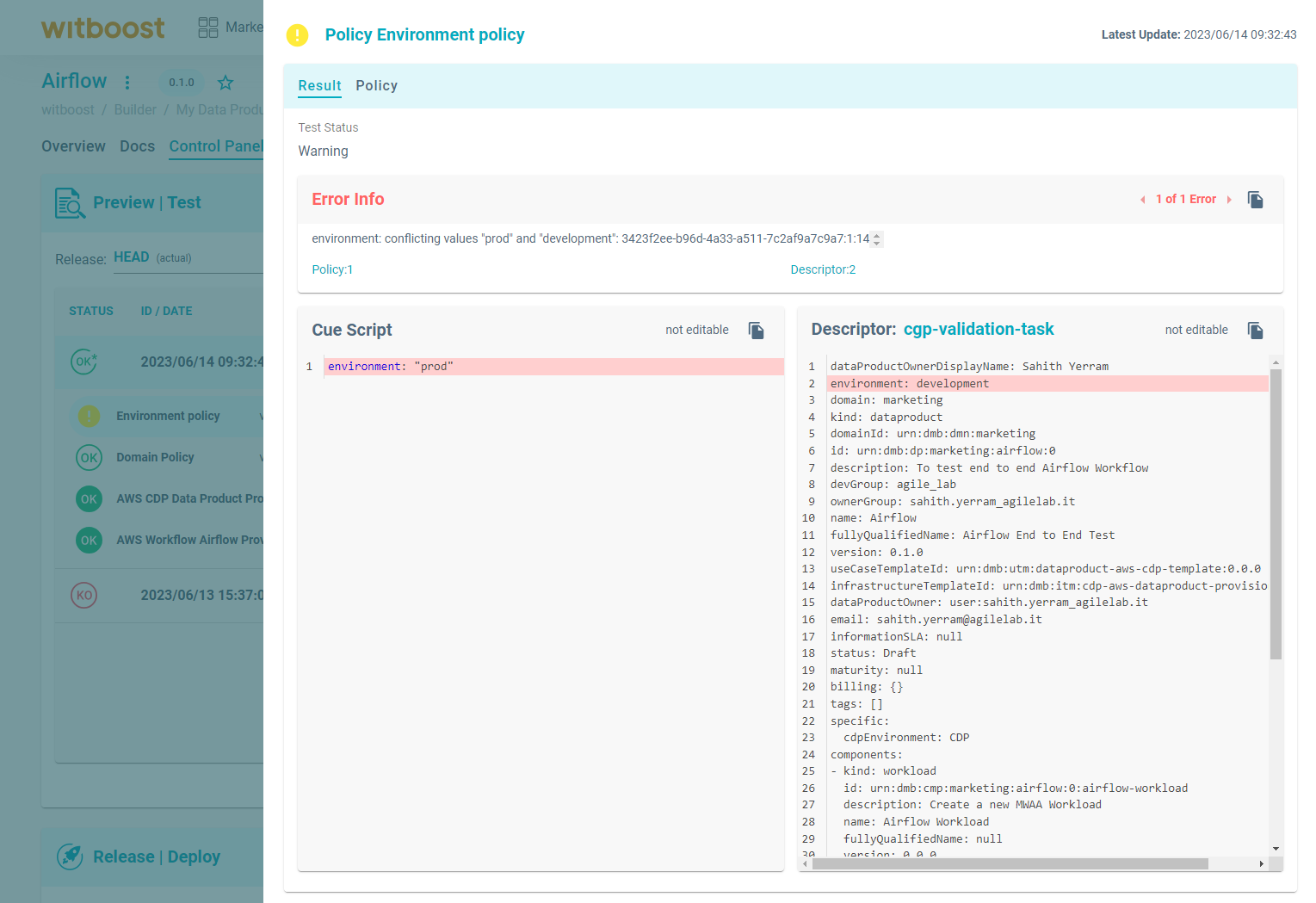This screenshot has height=903, width=1316.
Task: Go to the previous error arrow
Action: [x=1142, y=200]
